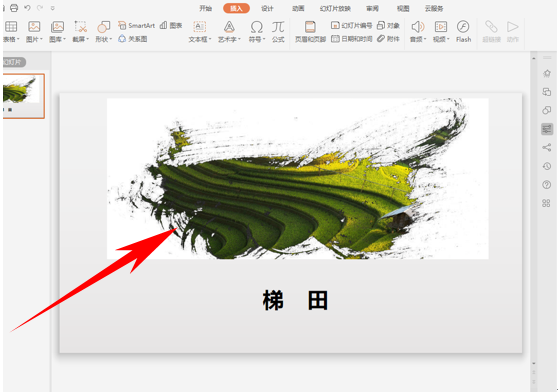Viewport: 558px width, 392px height.
Task: Insert an 对象 (Object)
Action: tap(388, 25)
